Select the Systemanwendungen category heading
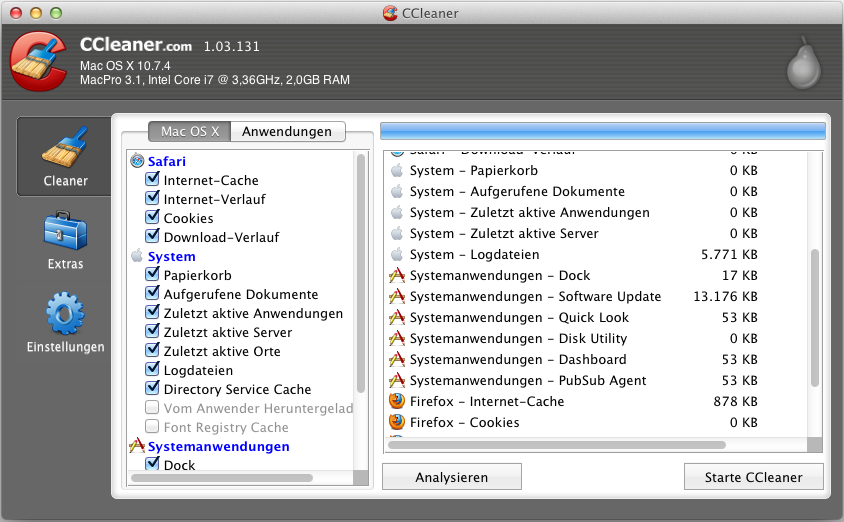Viewport: 844px width, 522px height. (219, 447)
